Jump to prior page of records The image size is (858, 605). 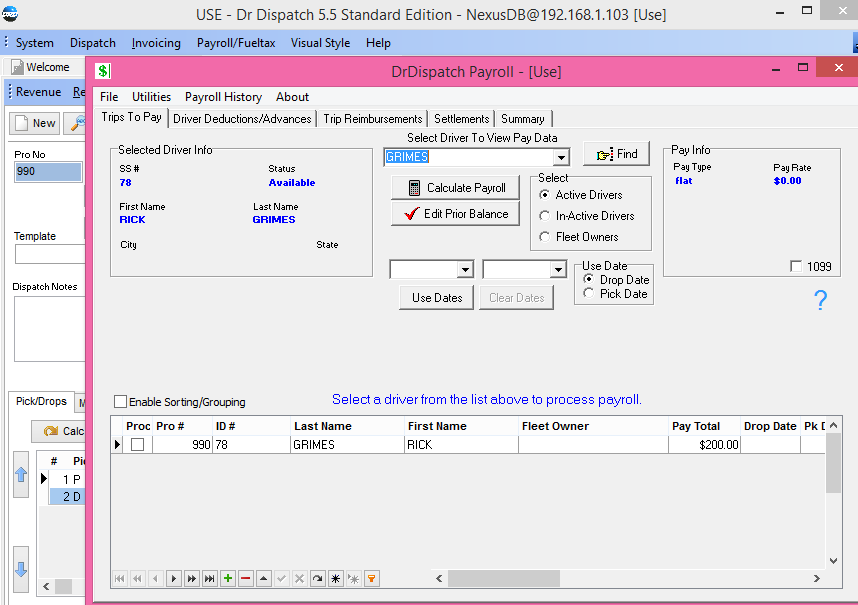point(138,578)
